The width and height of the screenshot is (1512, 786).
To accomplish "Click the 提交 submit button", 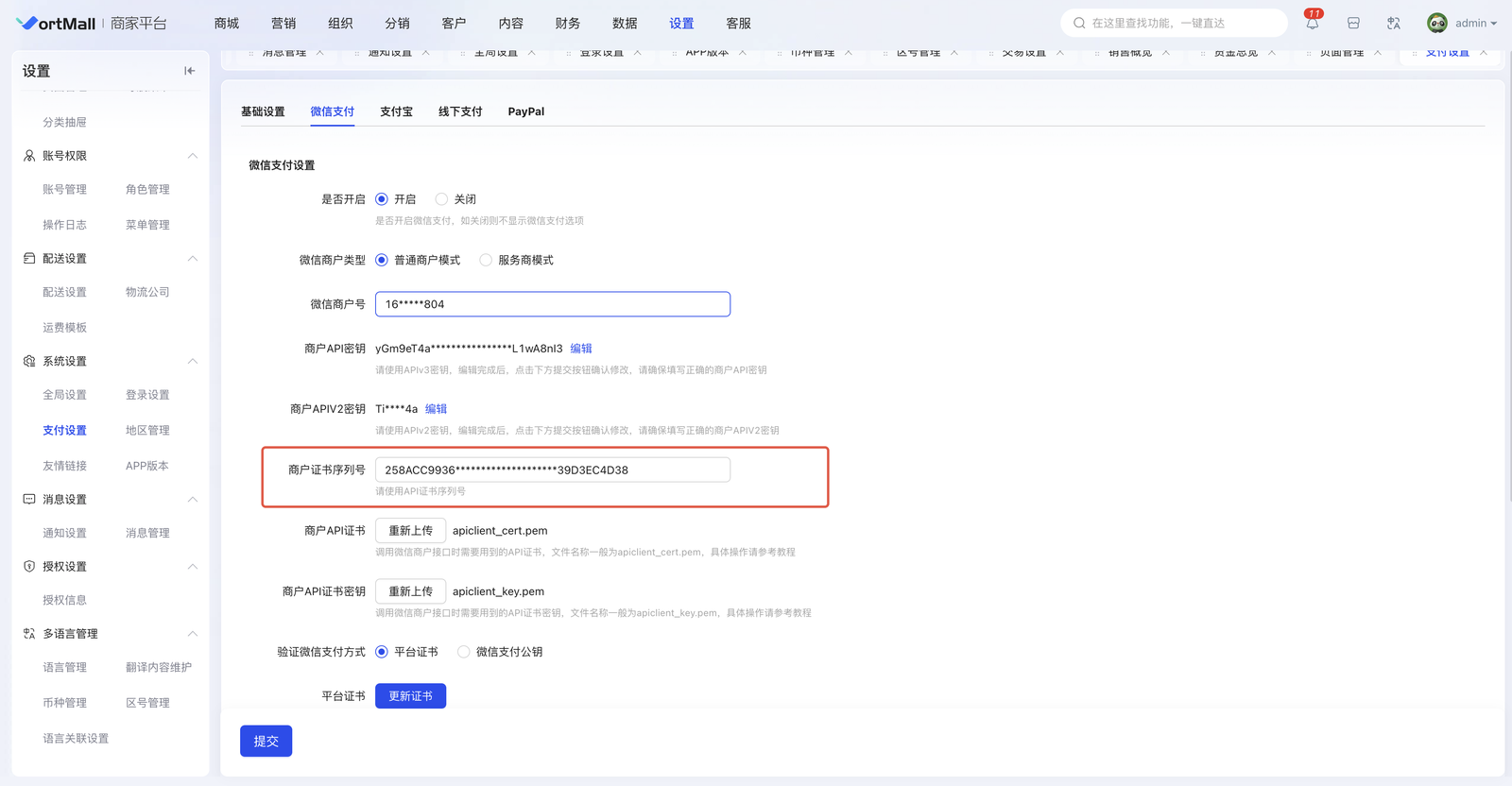I will click(266, 742).
